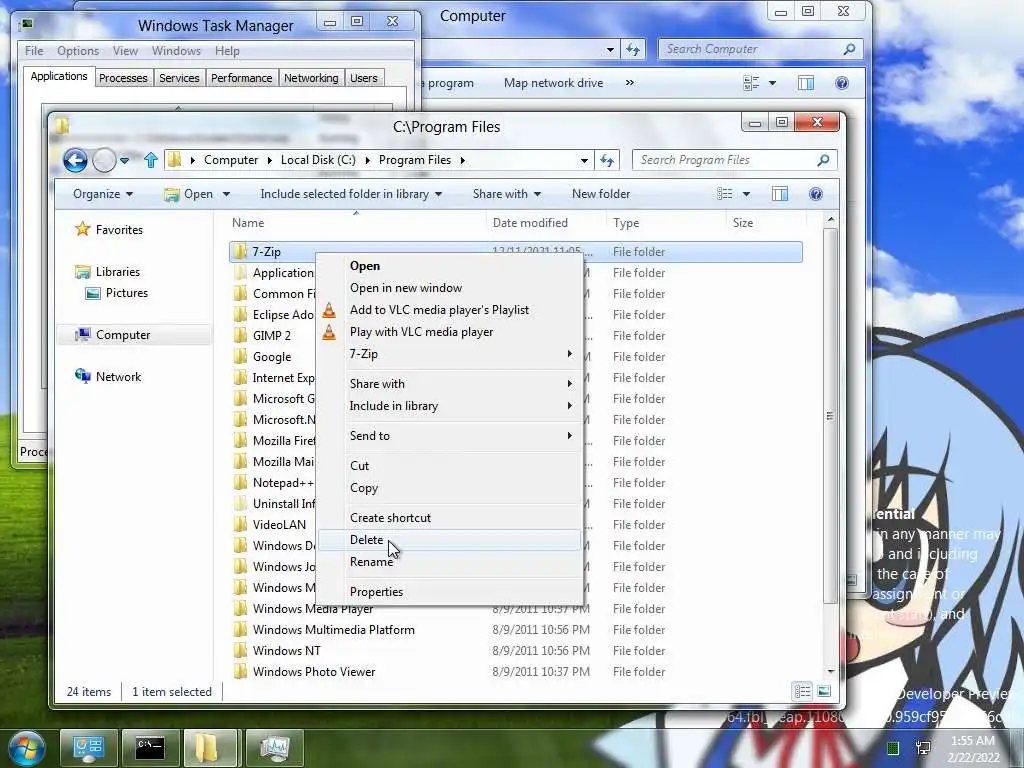Switch to details view icon in status bar
This screenshot has width=1024, height=768.
tap(803, 691)
